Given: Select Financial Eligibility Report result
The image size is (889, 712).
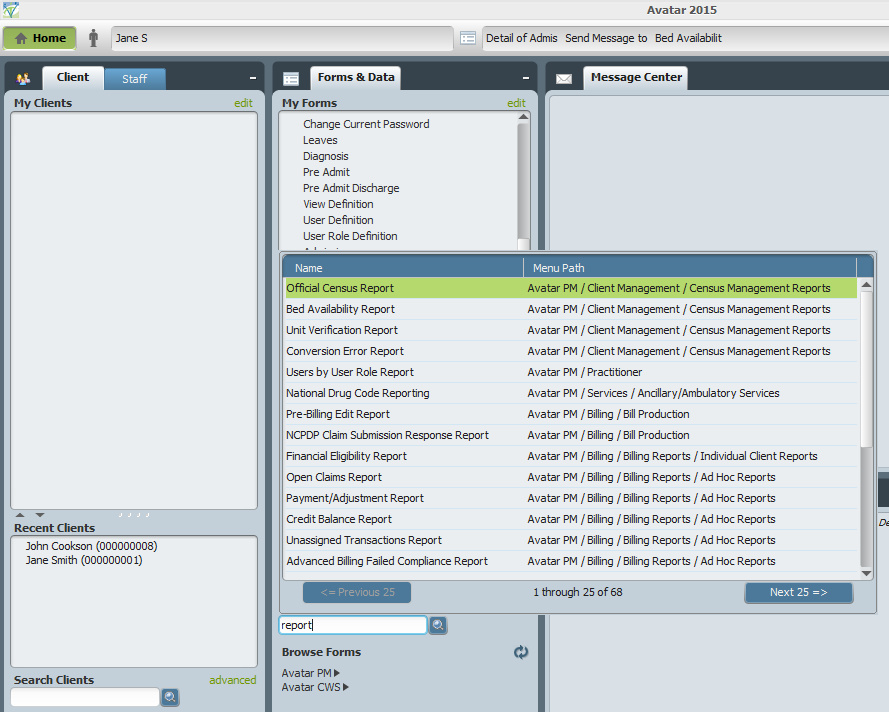Looking at the screenshot, I should (571, 456).
